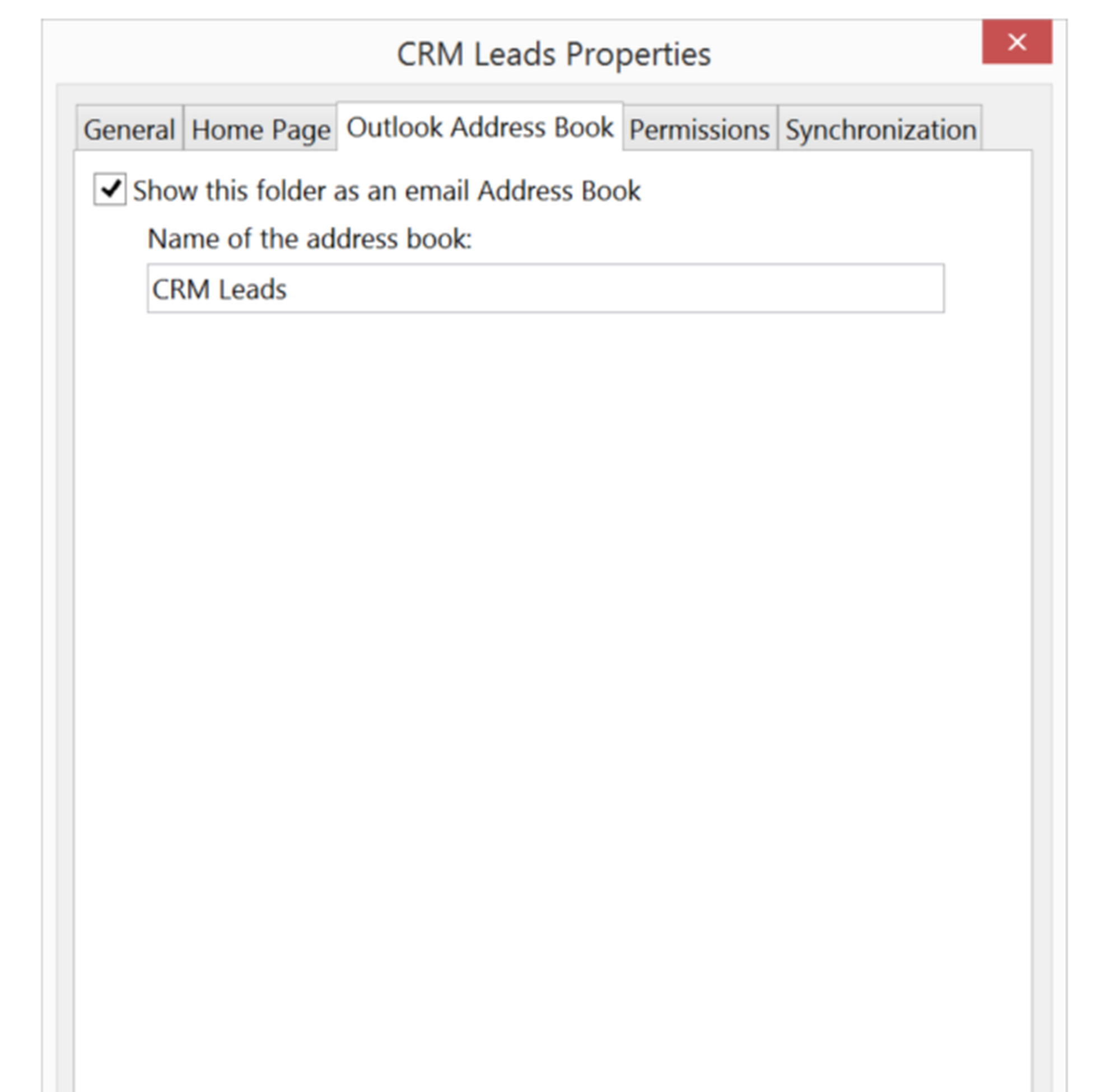View Synchronization settings for CRM Leads
Viewport: 1120px width, 1092px height.
pos(880,129)
